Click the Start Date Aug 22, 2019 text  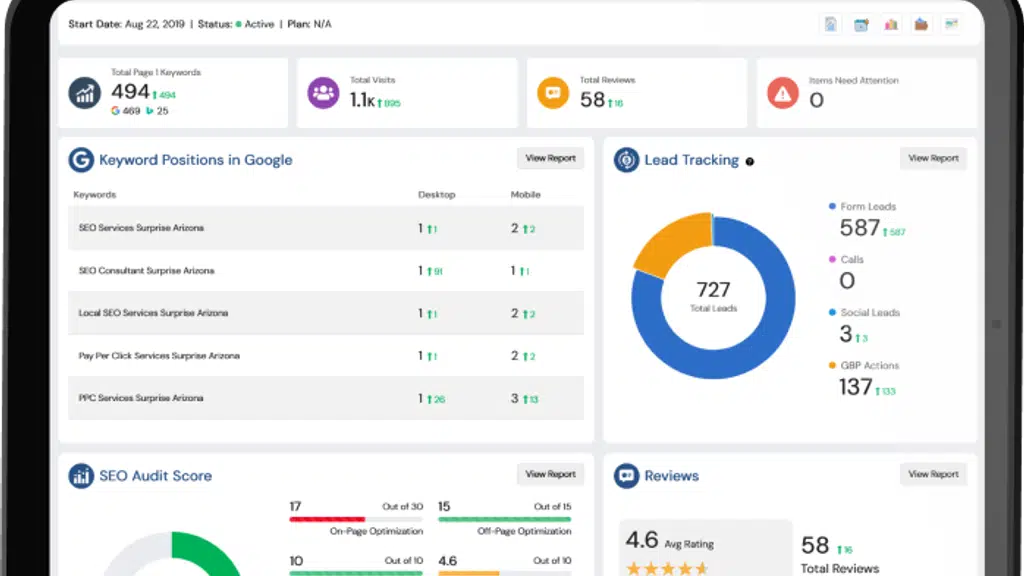pyautogui.click(x=127, y=24)
